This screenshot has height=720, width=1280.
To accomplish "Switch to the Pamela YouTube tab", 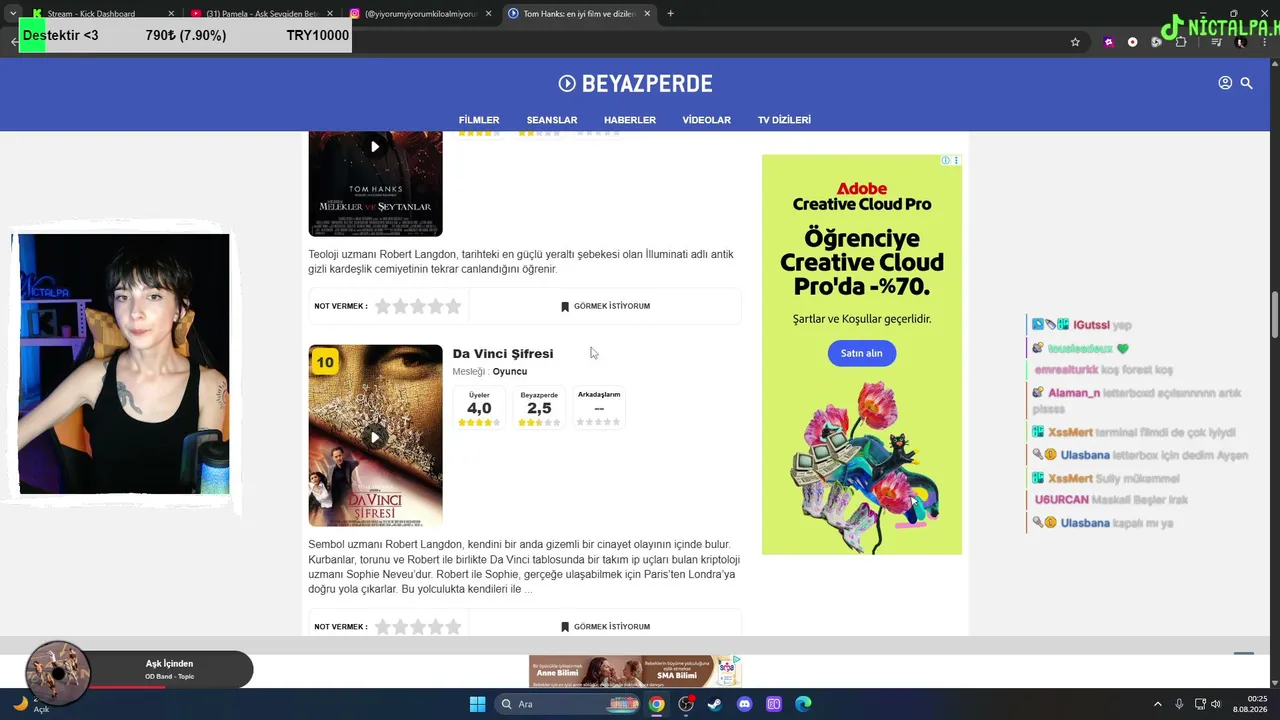I will click(262, 14).
